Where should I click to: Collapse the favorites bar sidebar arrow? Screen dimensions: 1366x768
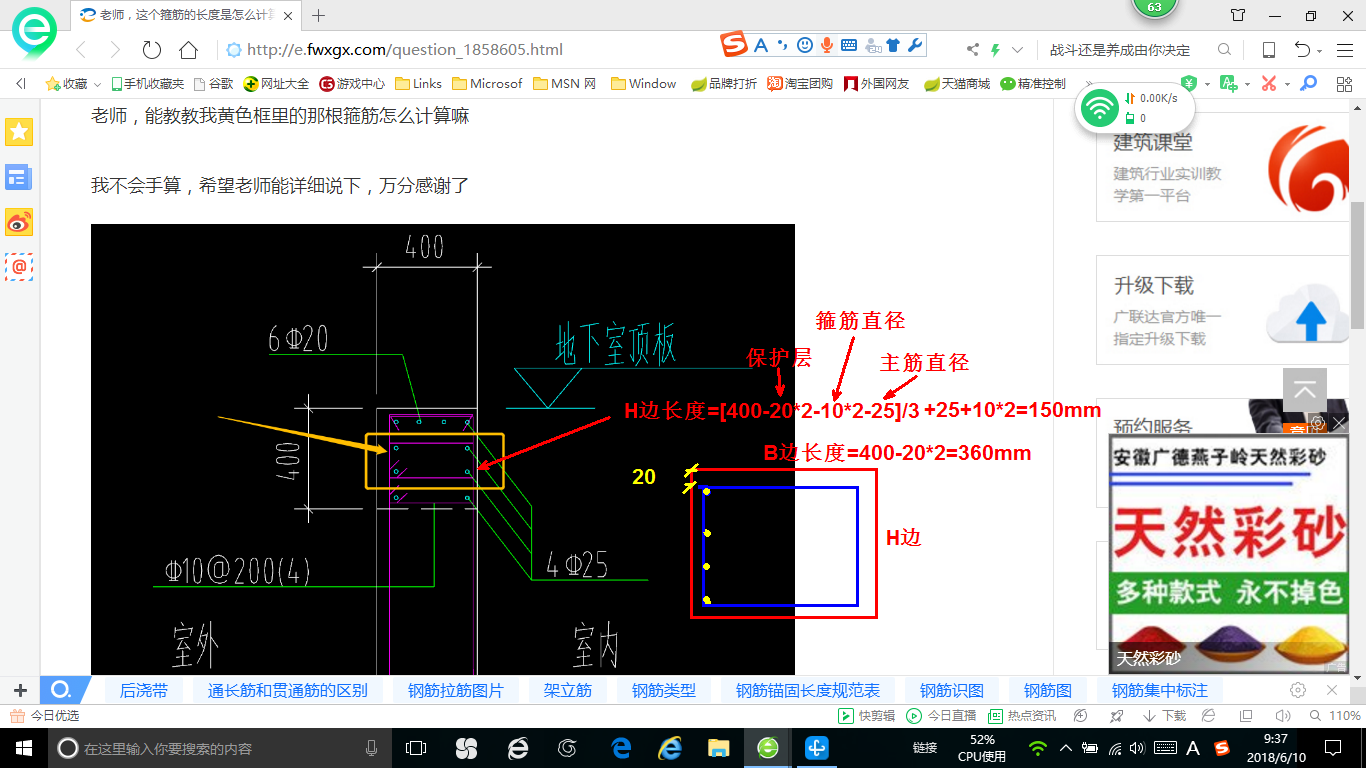21,84
